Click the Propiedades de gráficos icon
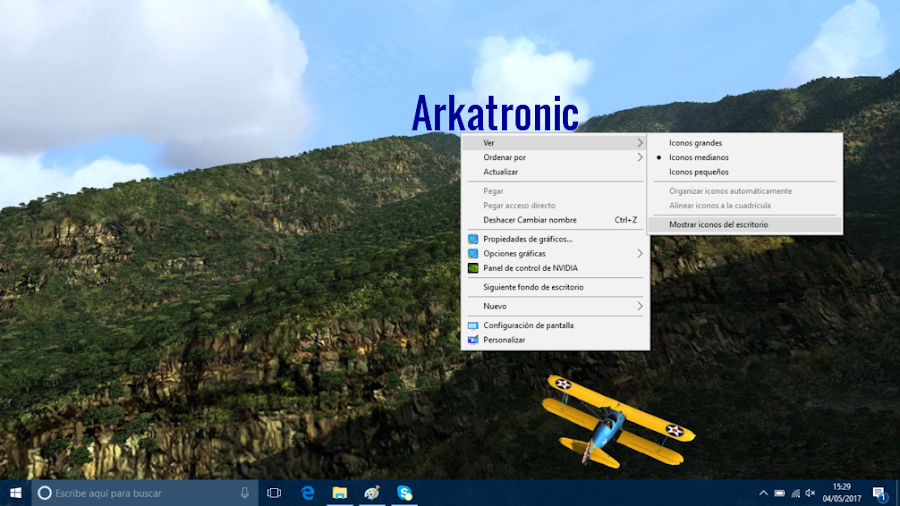 (x=473, y=239)
